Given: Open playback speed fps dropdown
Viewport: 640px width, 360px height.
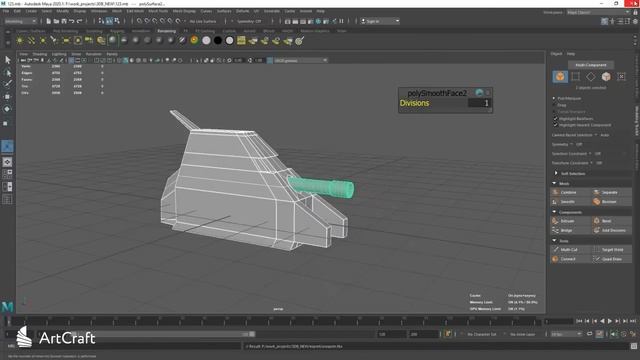Looking at the screenshot, I should pos(567,334).
